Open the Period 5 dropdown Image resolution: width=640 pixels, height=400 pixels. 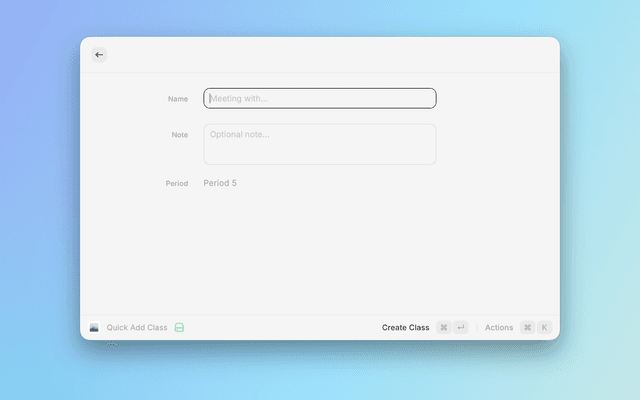point(221,183)
